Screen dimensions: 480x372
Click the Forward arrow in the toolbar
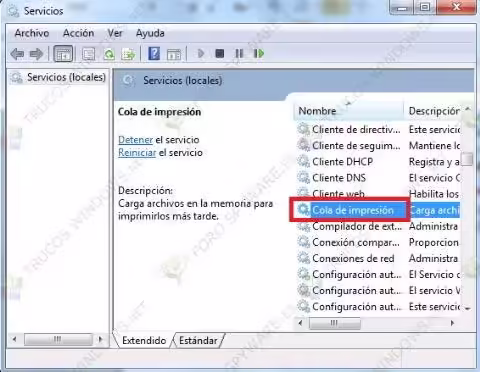[x=36, y=54]
